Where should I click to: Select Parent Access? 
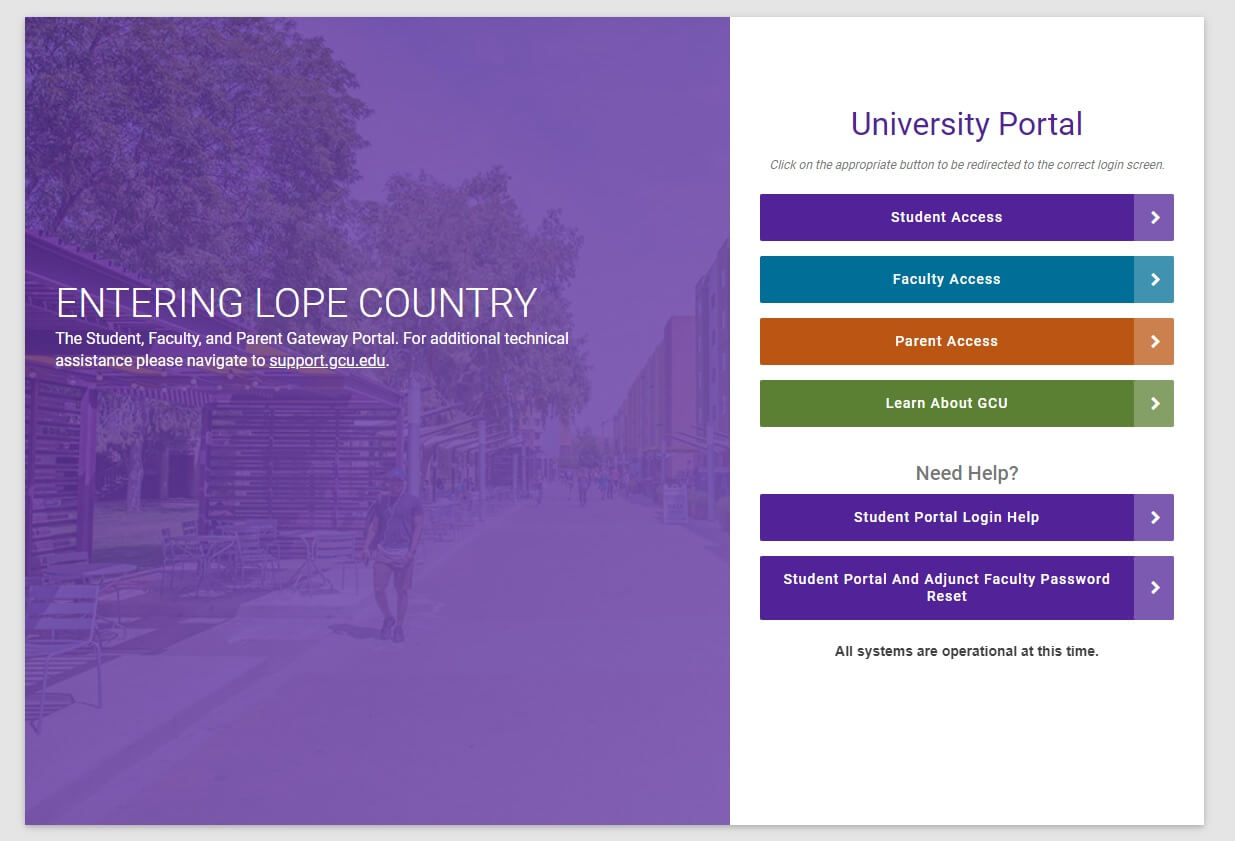tap(946, 341)
